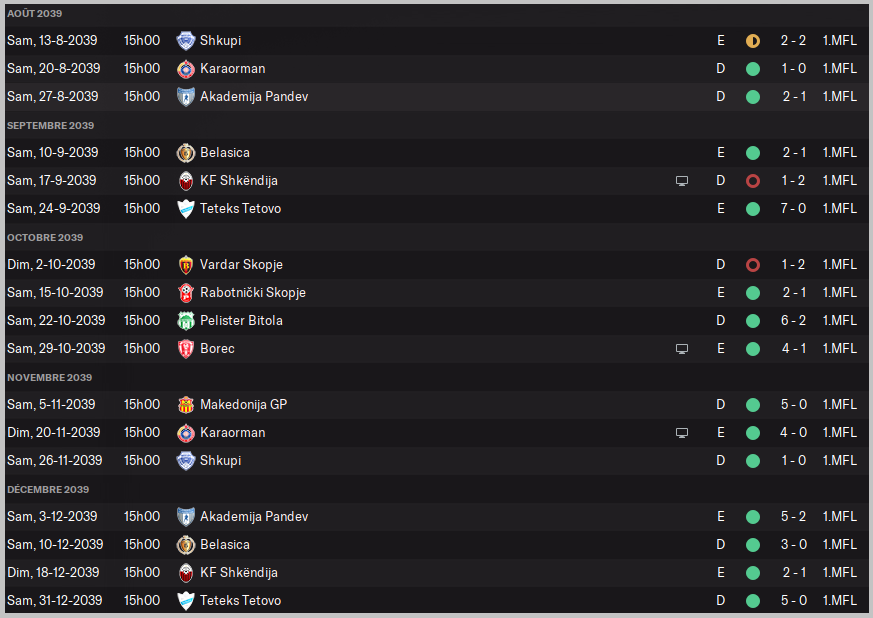
Task: Click the Pelister Bitola club badge
Action: pos(185,321)
